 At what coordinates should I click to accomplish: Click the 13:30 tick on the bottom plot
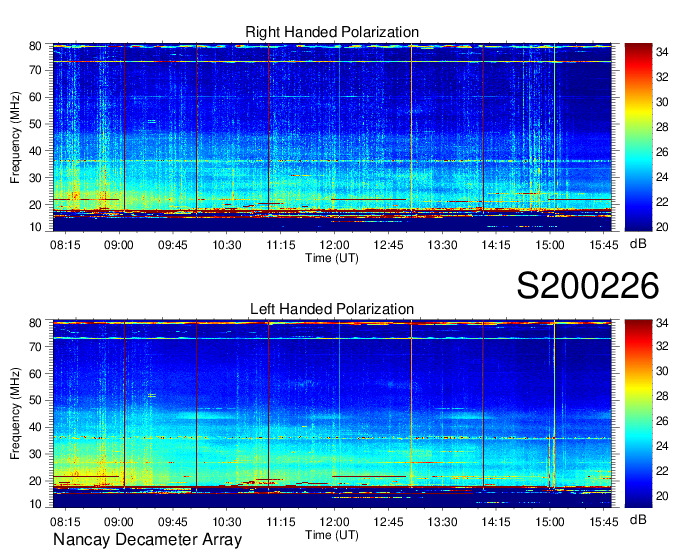tap(442, 522)
